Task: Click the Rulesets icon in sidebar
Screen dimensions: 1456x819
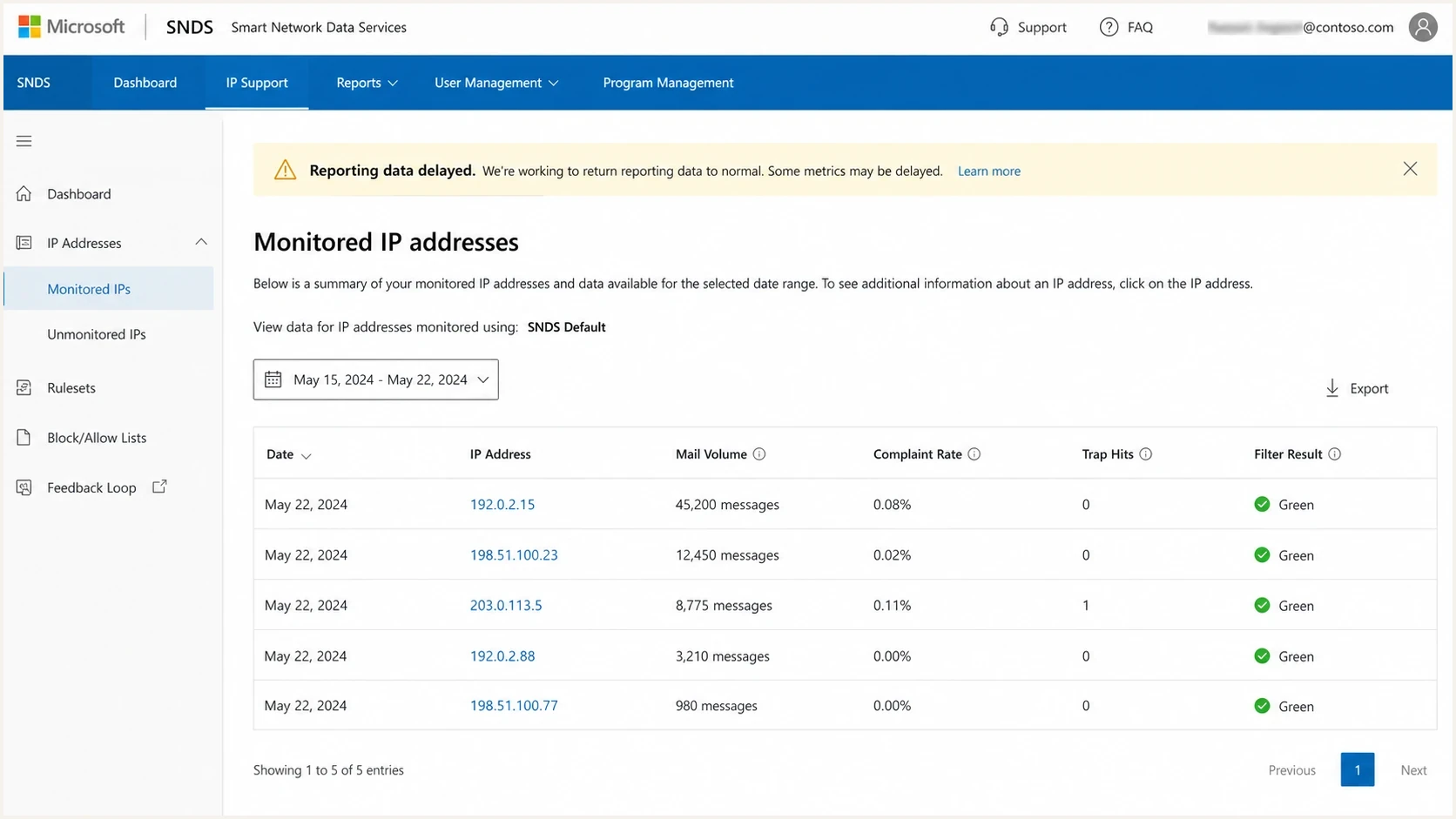Action: pyautogui.click(x=24, y=387)
